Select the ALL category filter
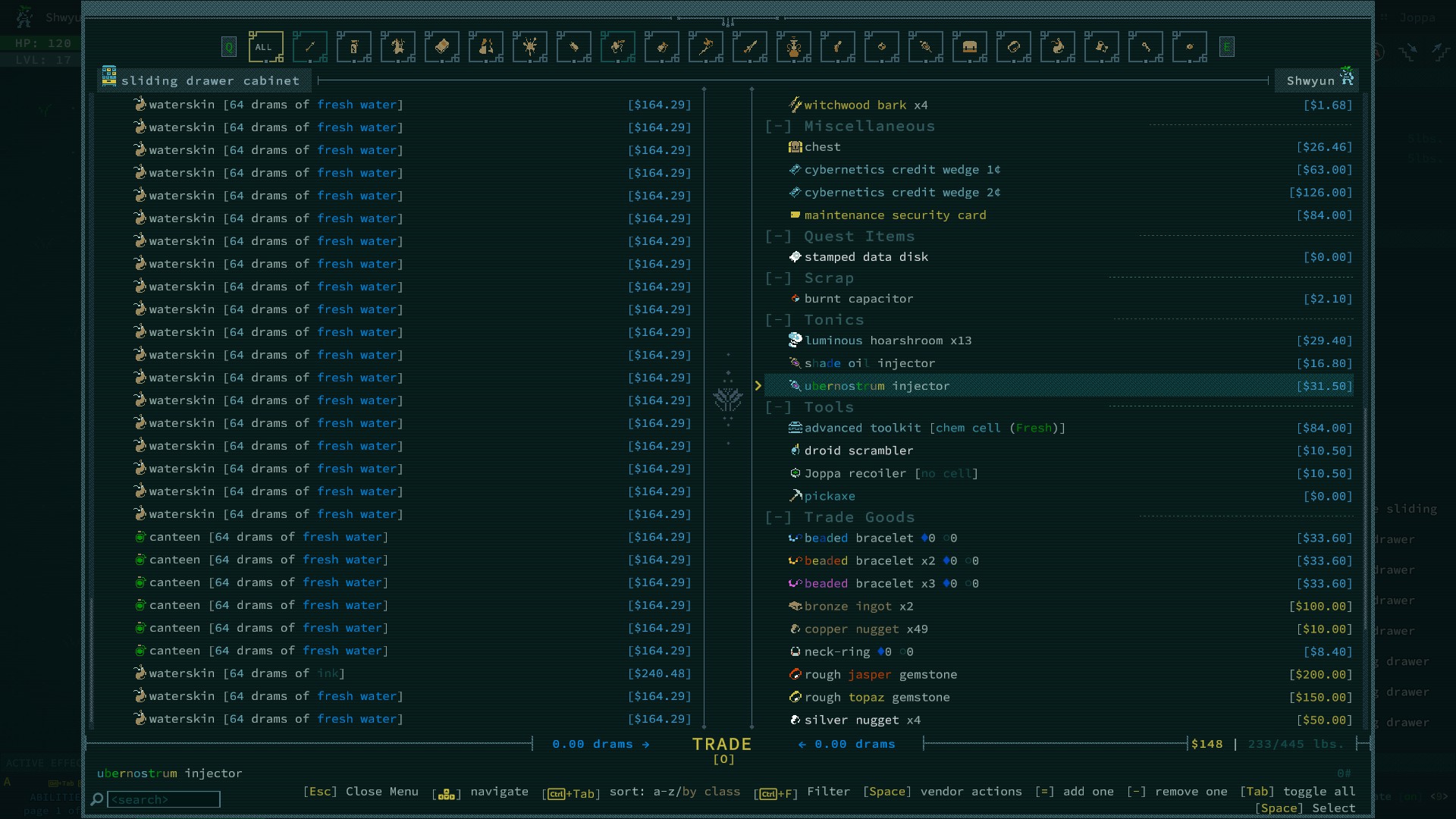 coord(265,47)
